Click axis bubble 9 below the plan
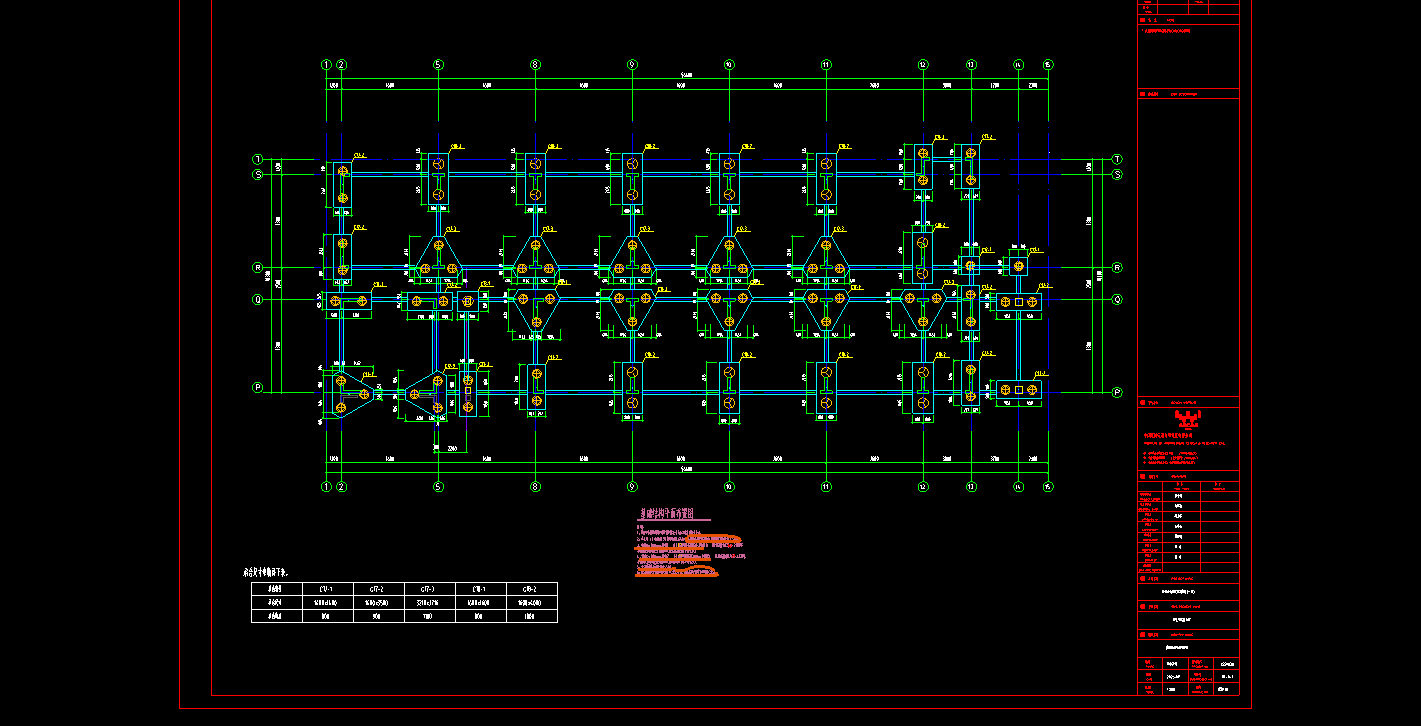 (632, 487)
